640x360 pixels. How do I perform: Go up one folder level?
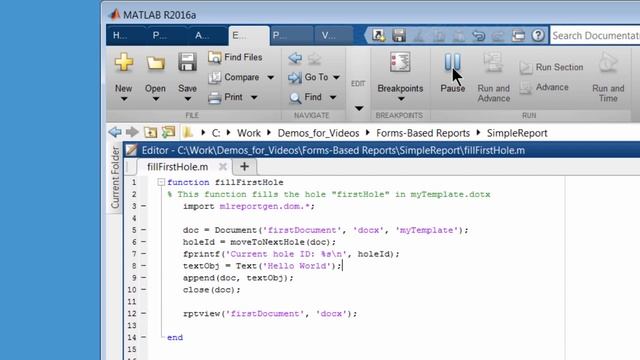[x=150, y=132]
